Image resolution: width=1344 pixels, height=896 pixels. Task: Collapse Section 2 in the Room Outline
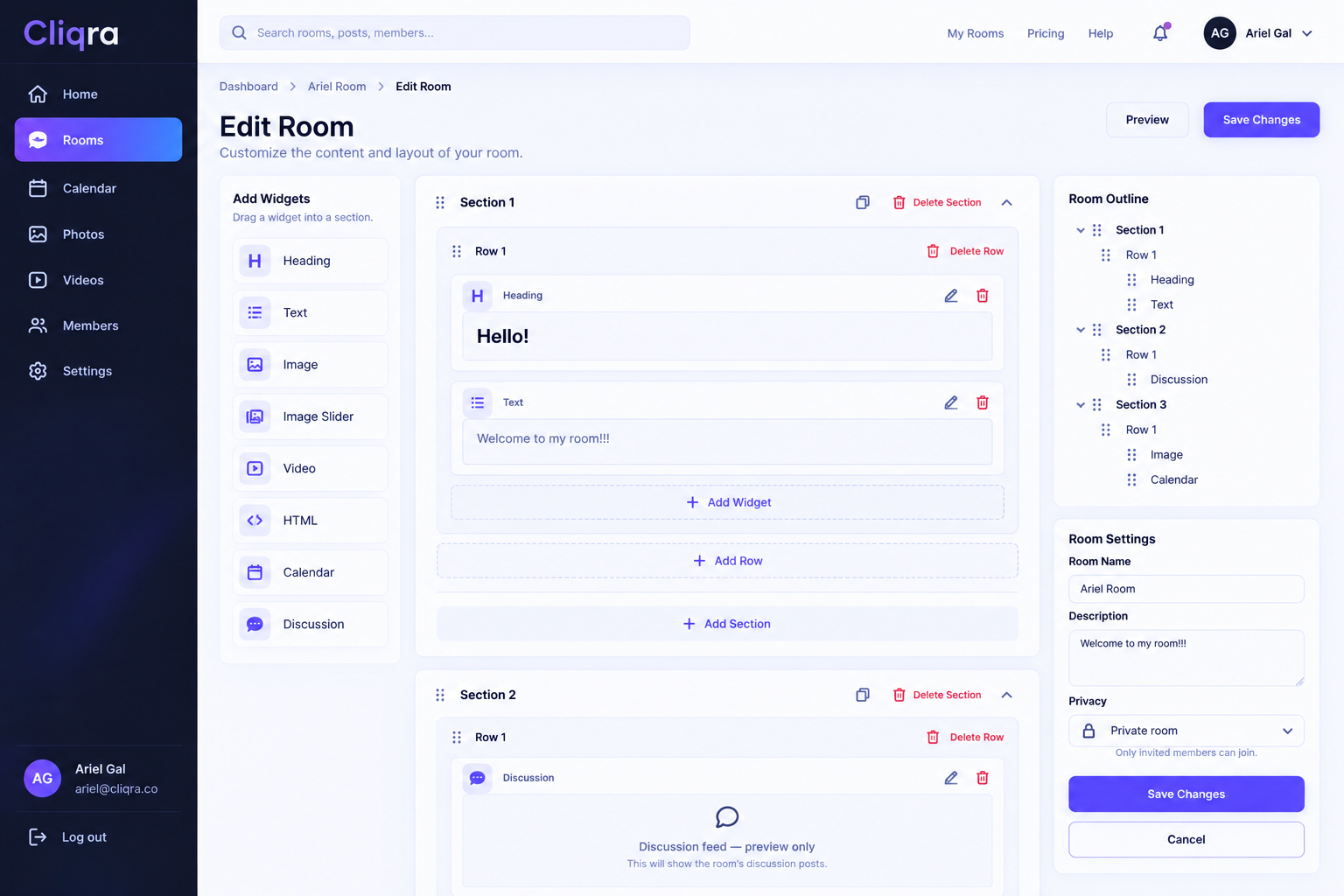1081,330
